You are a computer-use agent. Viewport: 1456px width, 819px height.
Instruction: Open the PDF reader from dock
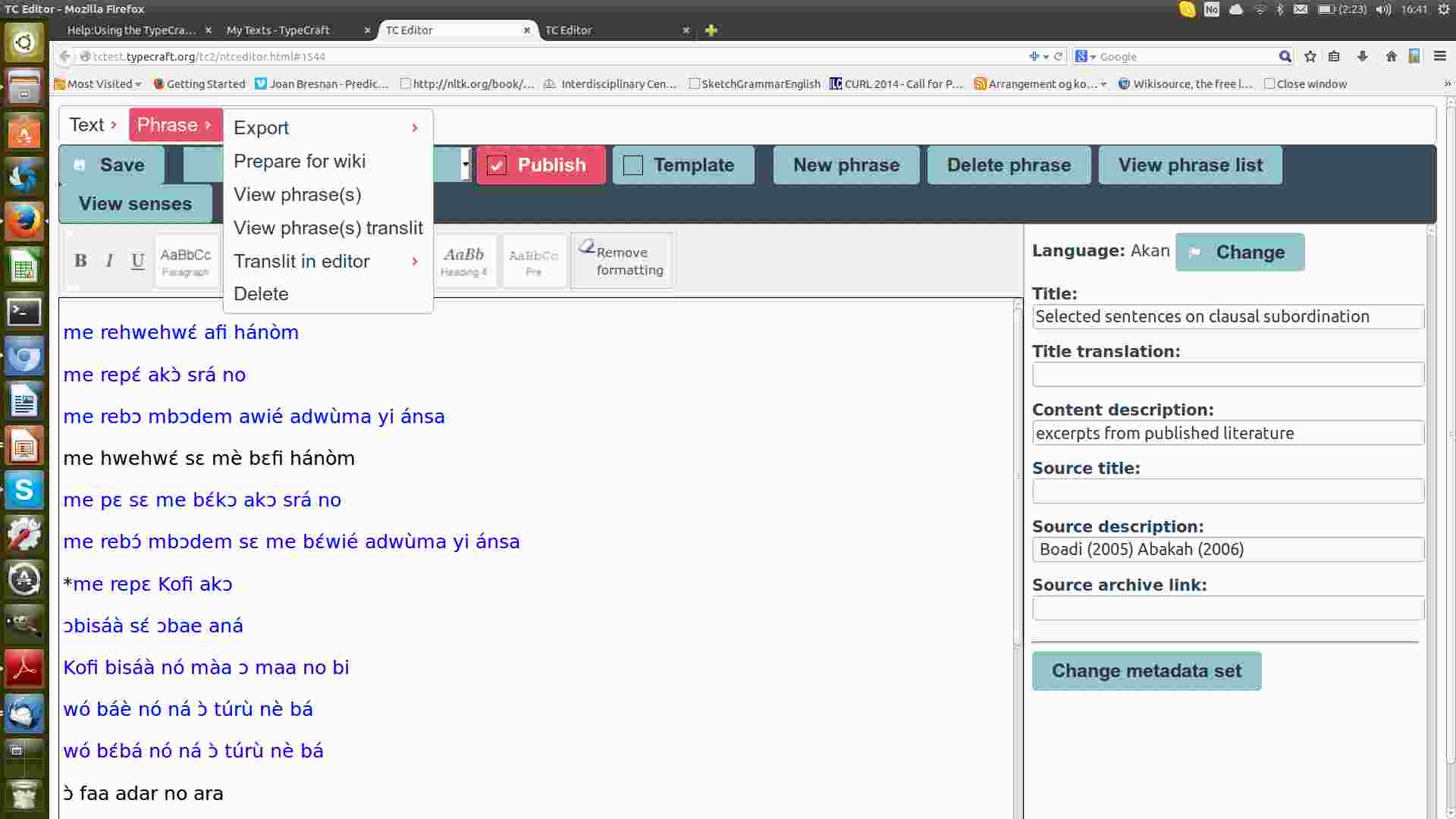(24, 670)
